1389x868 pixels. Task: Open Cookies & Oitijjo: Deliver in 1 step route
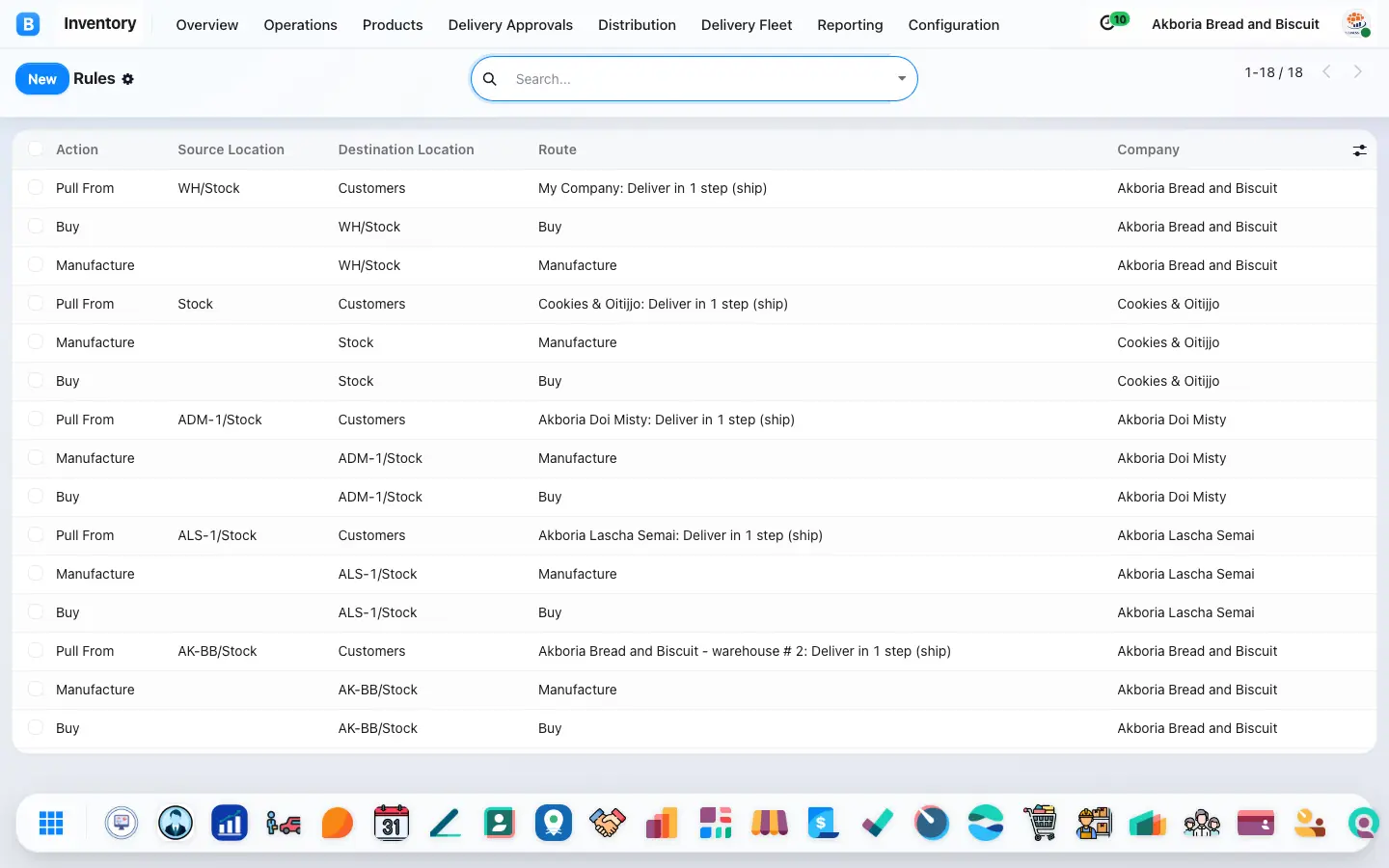click(x=663, y=304)
